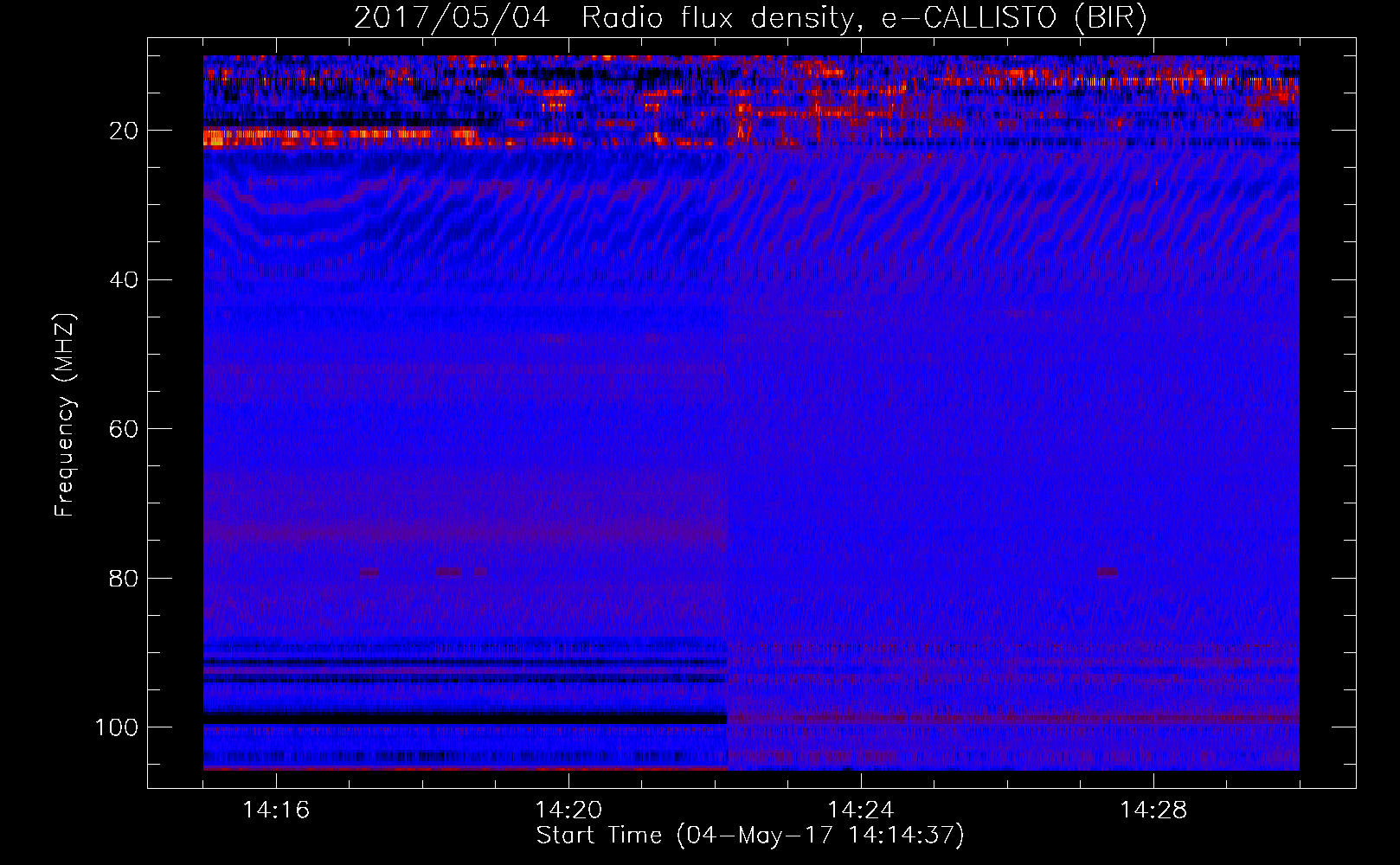The height and width of the screenshot is (865, 1400).
Task: Click the 60 frequency tick label
Action: [x=124, y=429]
